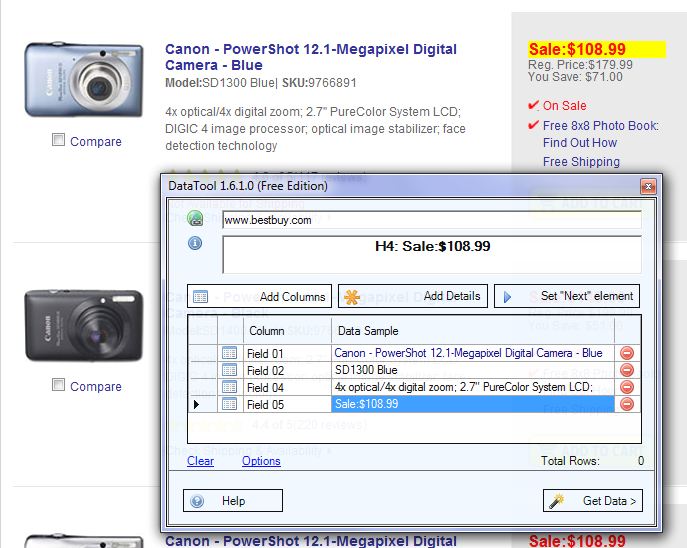Click the blue info icon in DataTool
The height and width of the screenshot is (548, 687).
(195, 243)
